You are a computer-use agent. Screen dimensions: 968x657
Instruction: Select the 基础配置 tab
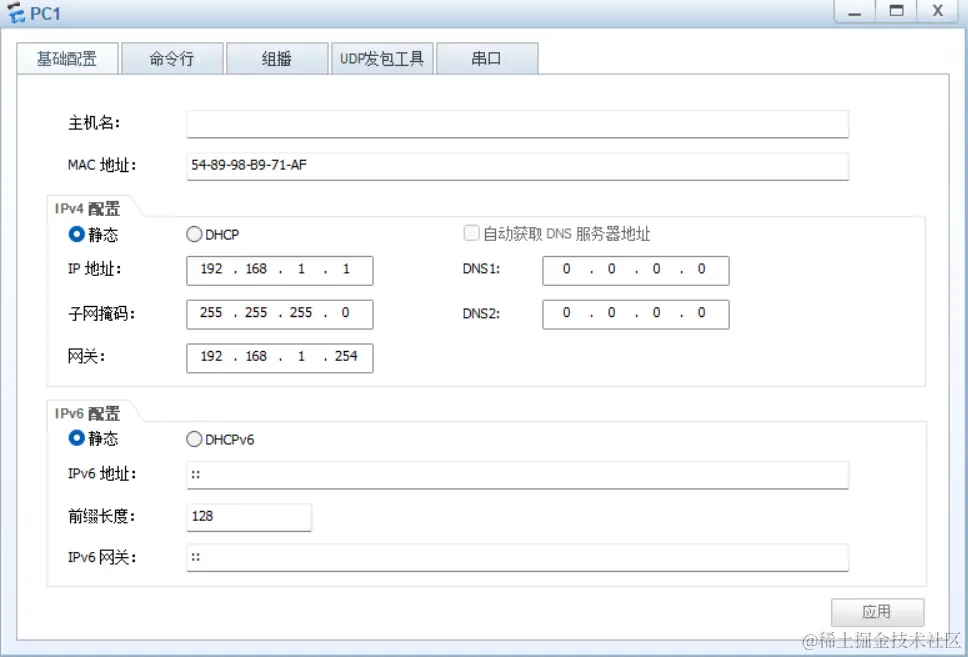[x=66, y=58]
